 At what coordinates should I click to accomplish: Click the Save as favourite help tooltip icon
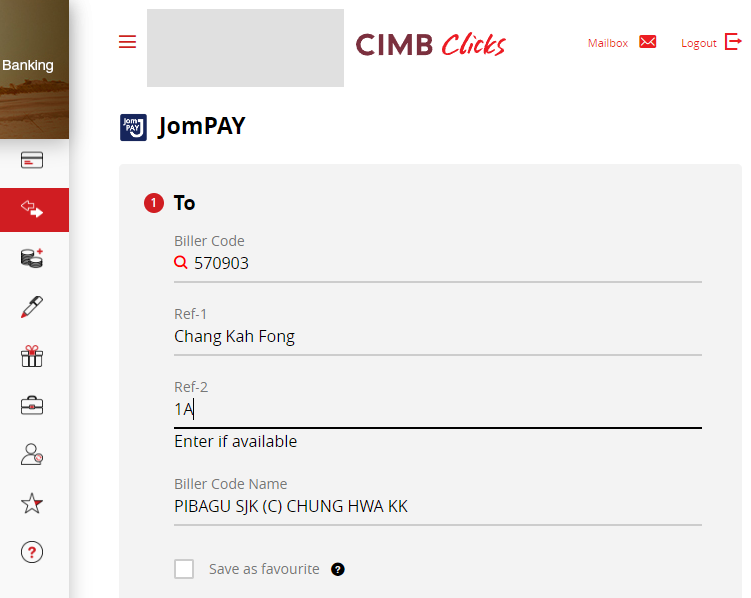pyautogui.click(x=338, y=570)
